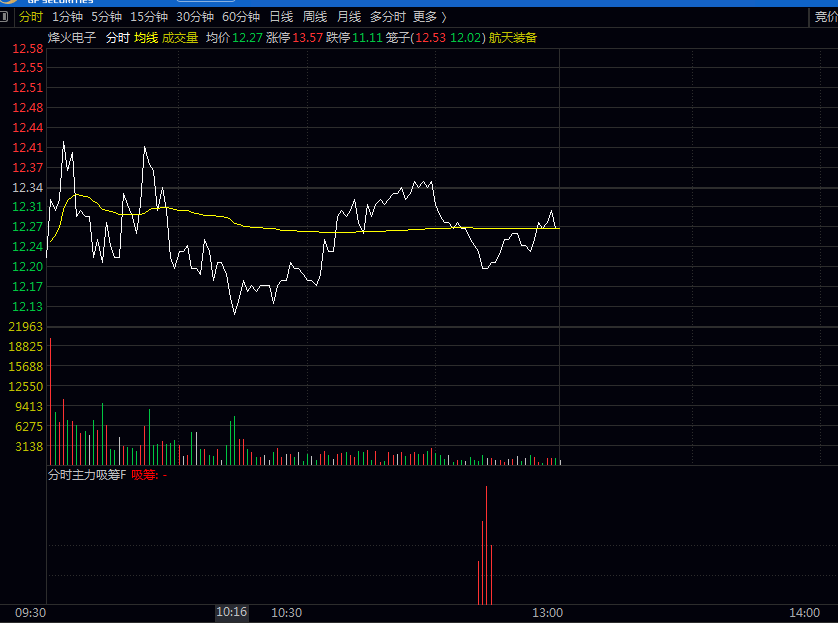Select the 15分钟 period tab
This screenshot has height=623, width=838.
(x=149, y=17)
